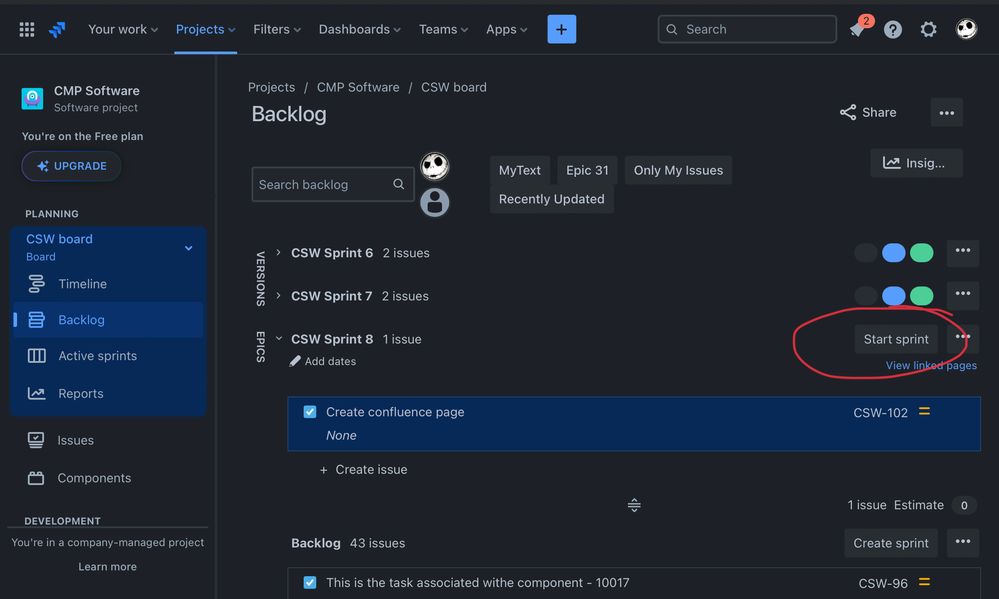Screen dimensions: 999x599
Task: Click the Issues icon in sidebar
Action: pyautogui.click(x=36, y=440)
